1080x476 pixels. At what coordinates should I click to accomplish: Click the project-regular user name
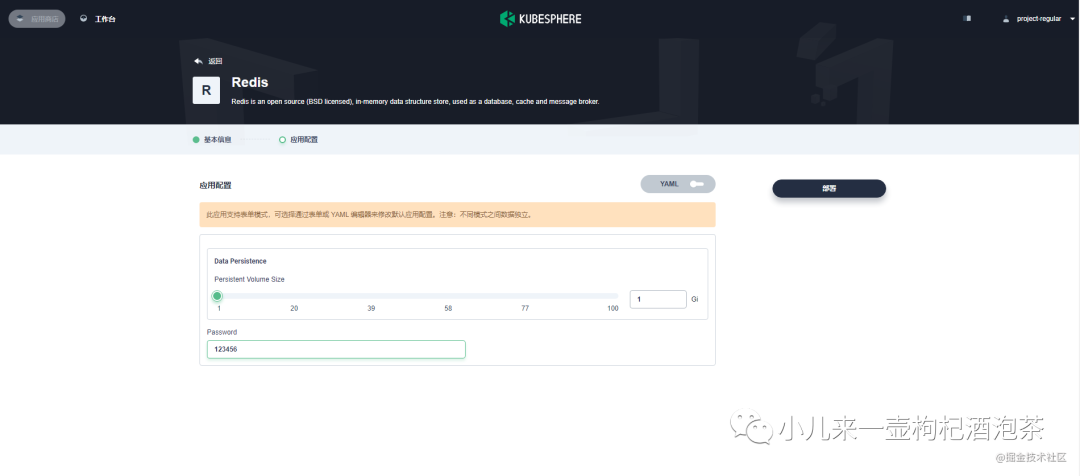[1039, 19]
